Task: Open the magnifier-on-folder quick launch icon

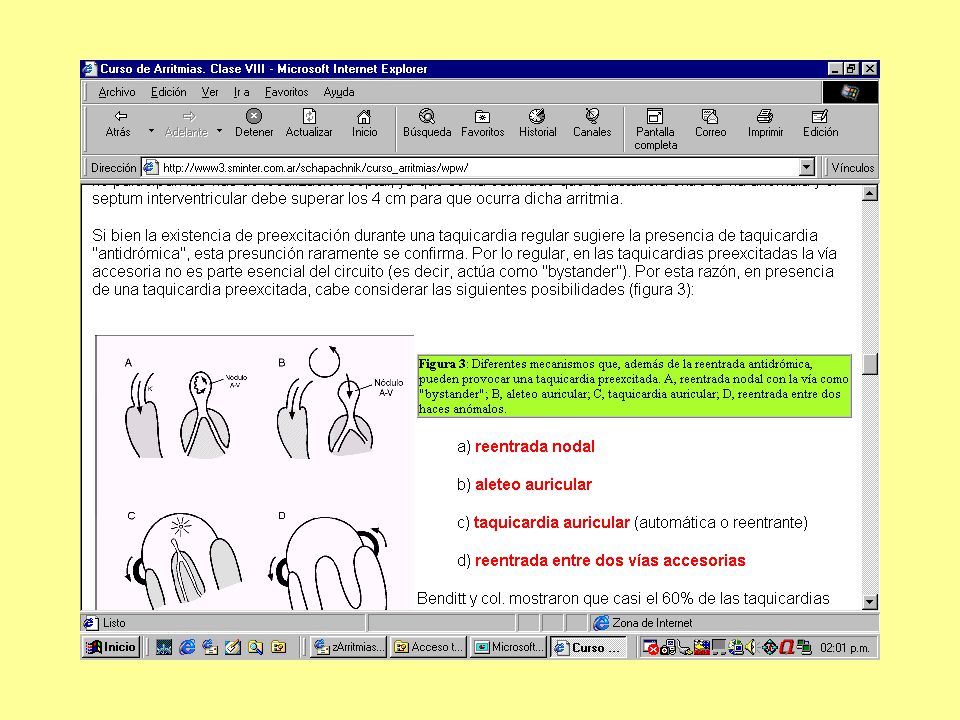Action: [255, 647]
